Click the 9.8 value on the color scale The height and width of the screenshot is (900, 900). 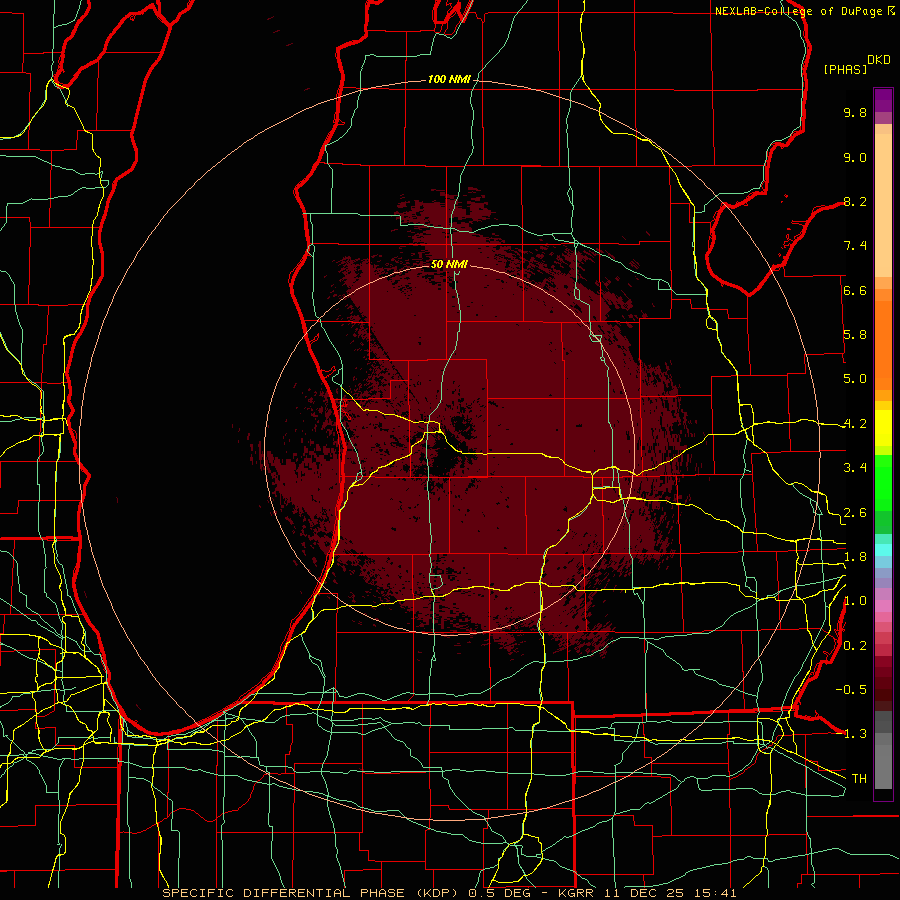click(x=855, y=112)
